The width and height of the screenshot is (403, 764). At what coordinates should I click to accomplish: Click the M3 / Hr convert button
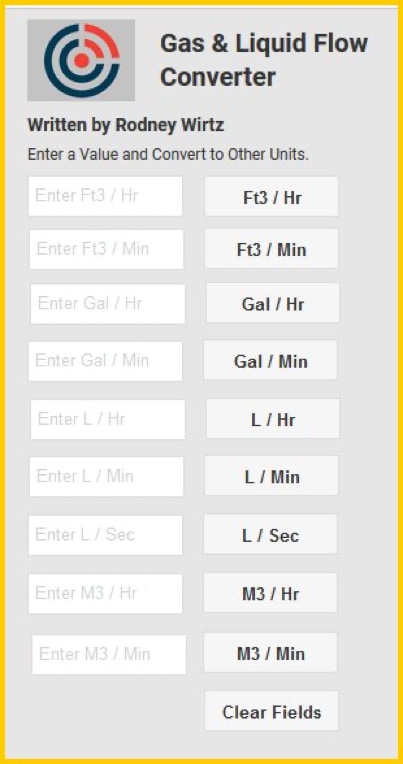coord(270,592)
